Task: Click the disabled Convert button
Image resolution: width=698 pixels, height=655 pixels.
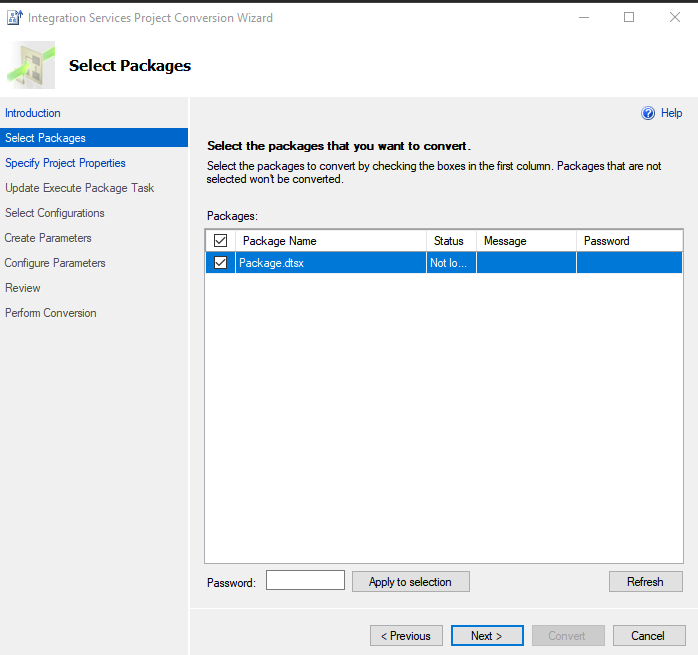Action: click(x=568, y=635)
